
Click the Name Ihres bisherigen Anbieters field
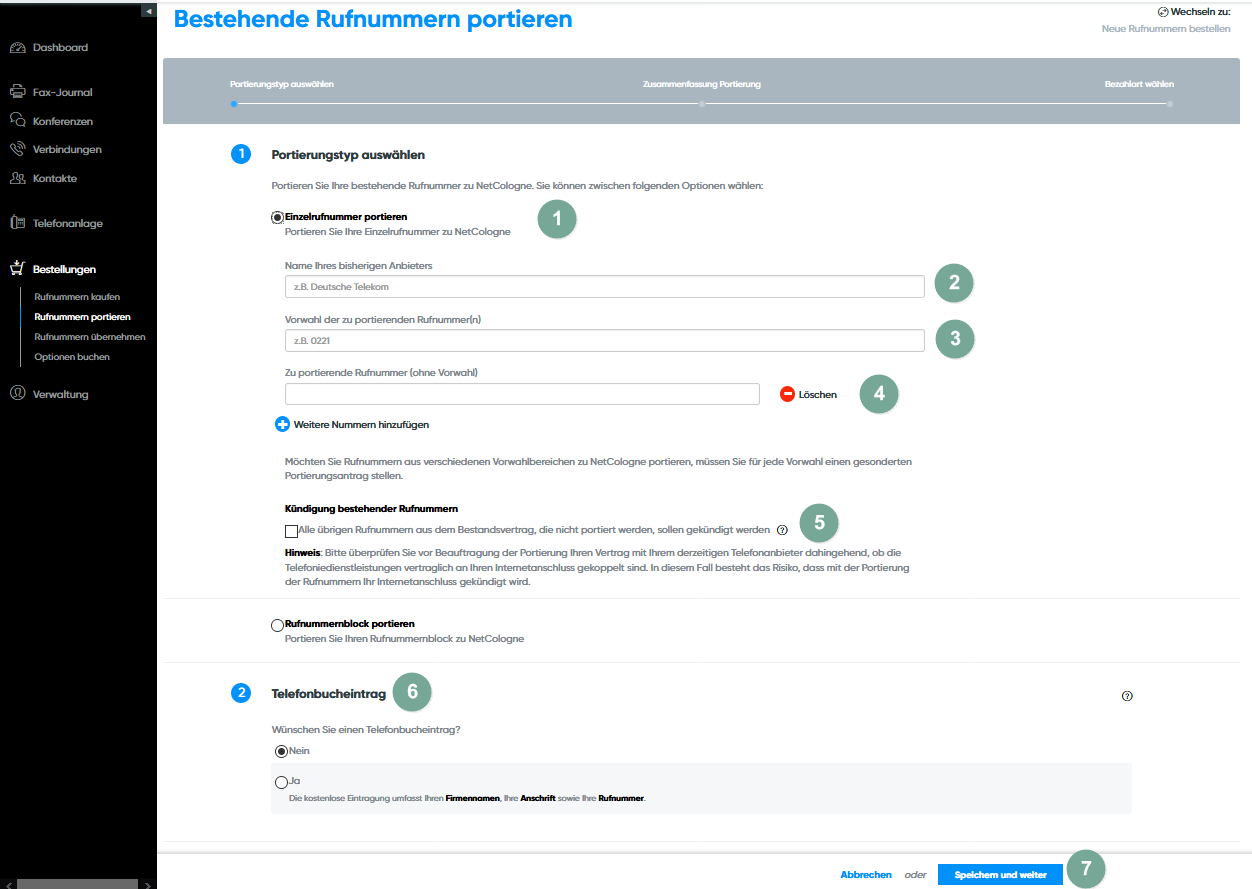(604, 287)
